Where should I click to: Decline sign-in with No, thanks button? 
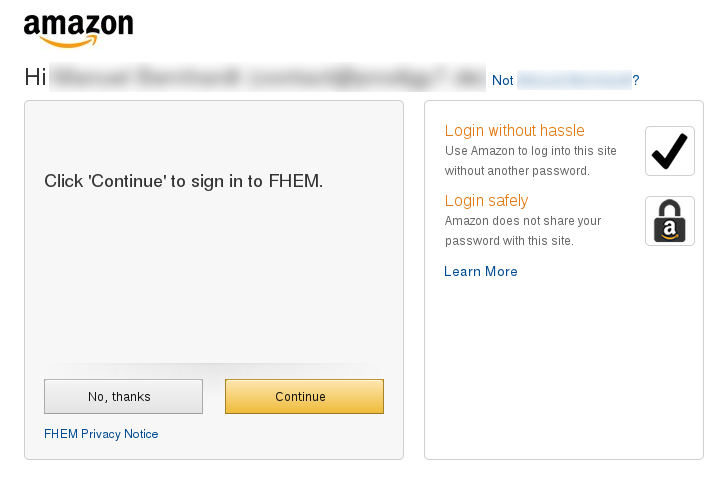pyautogui.click(x=123, y=396)
